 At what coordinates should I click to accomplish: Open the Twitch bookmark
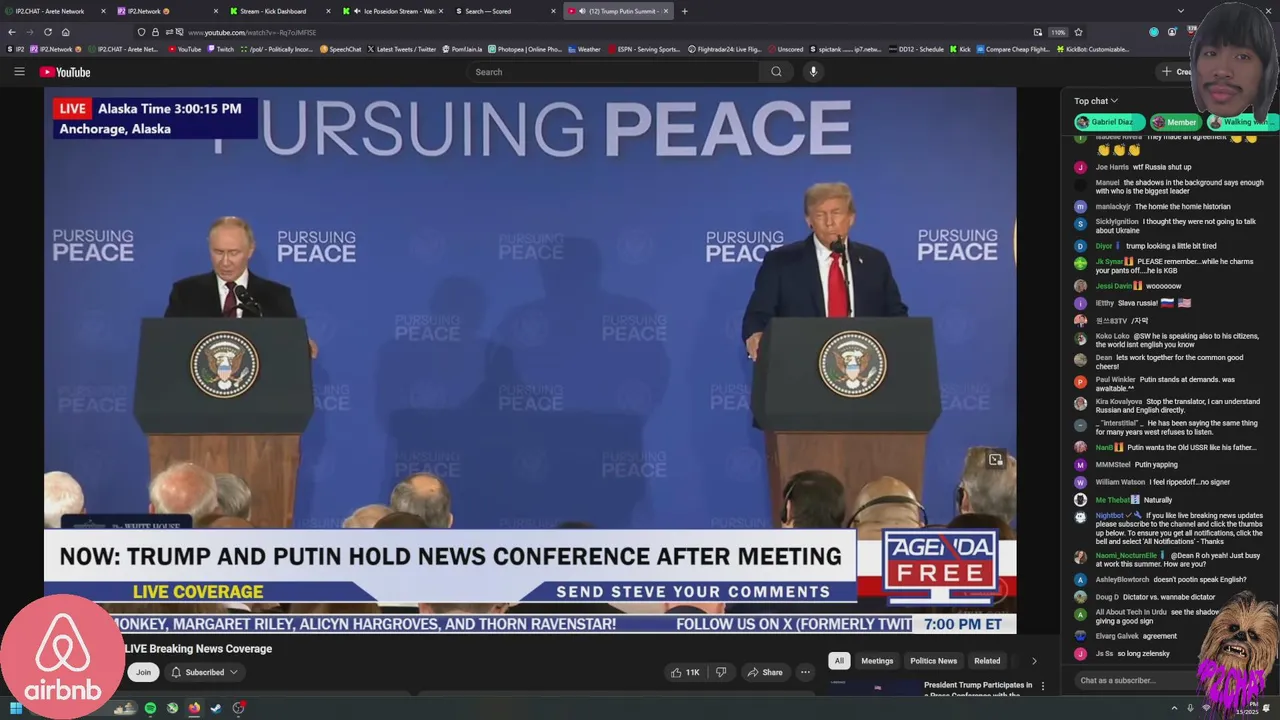pyautogui.click(x=220, y=49)
